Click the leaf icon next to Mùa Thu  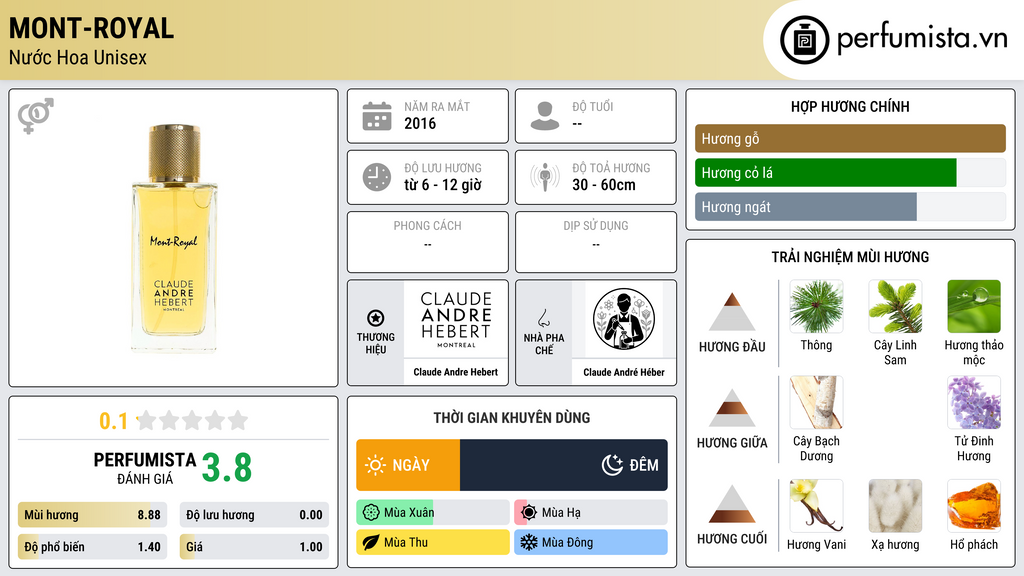click(371, 542)
